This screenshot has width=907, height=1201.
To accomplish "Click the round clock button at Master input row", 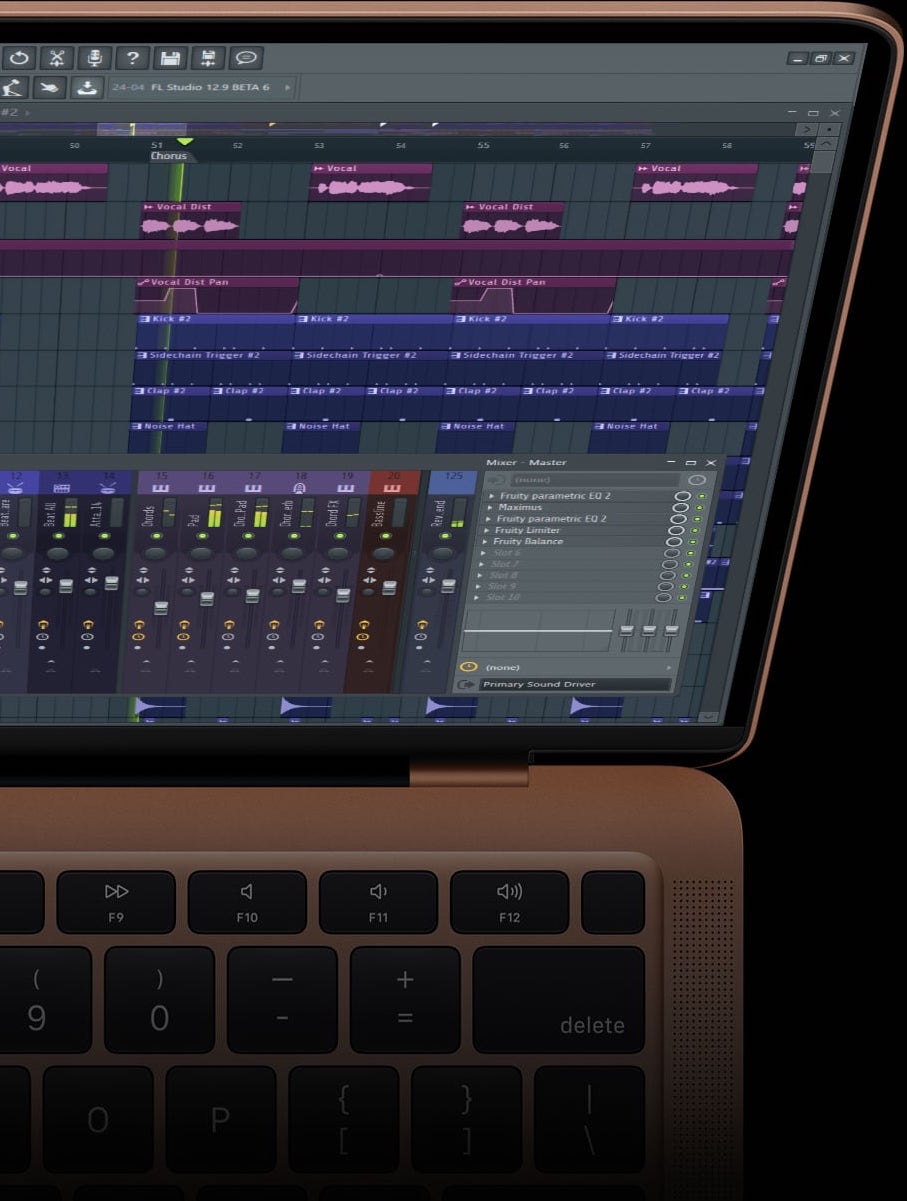I will click(x=697, y=480).
